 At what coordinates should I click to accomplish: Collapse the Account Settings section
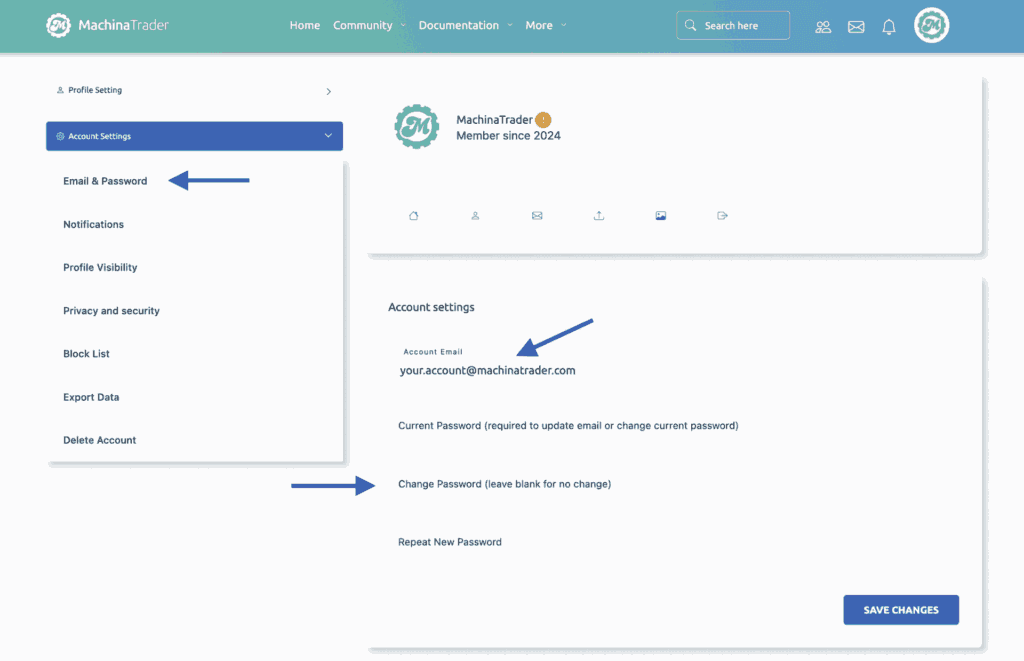pyautogui.click(x=194, y=136)
